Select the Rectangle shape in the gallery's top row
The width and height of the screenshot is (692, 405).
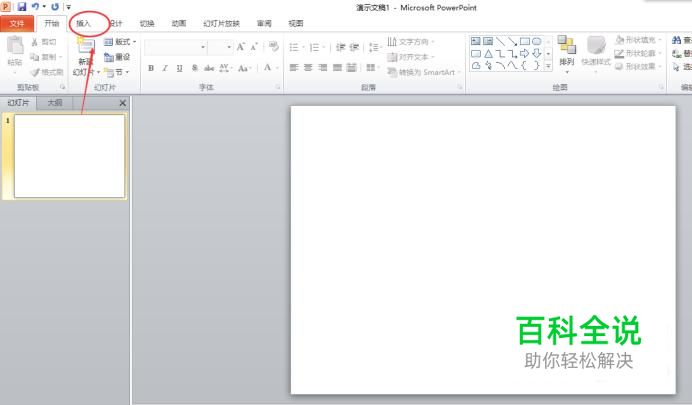524,41
